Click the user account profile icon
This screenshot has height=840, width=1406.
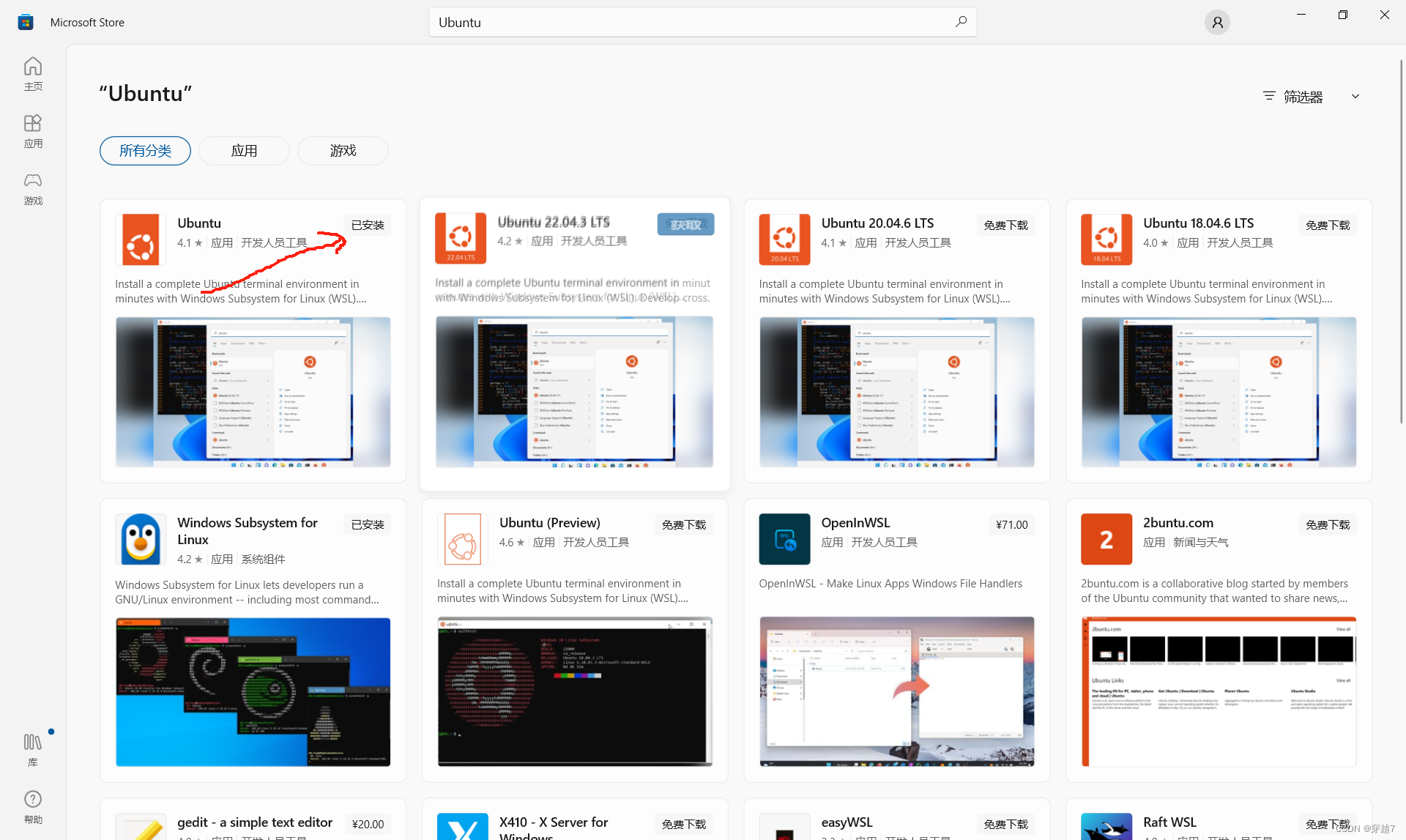click(1217, 23)
